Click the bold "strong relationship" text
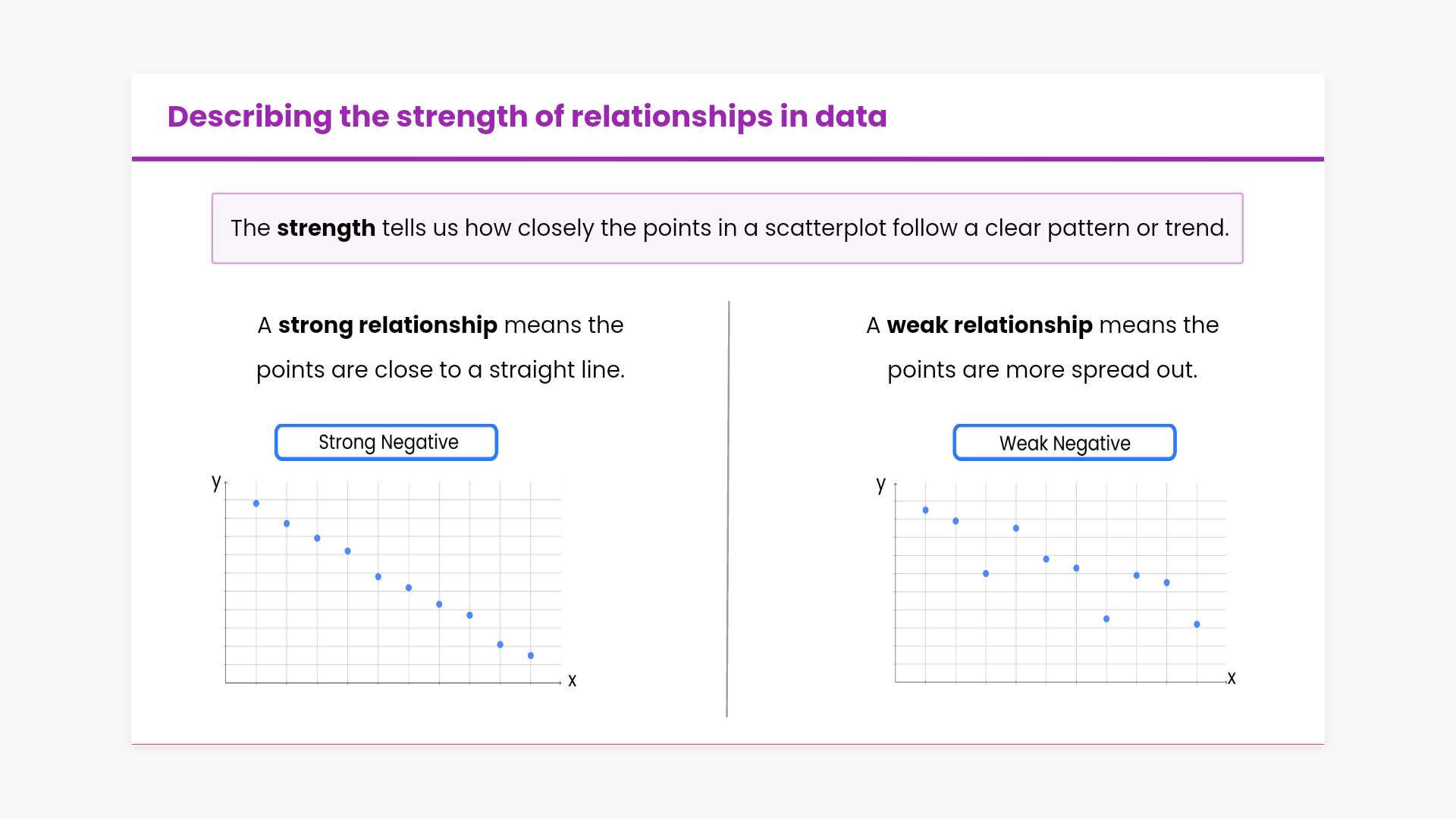This screenshot has width=1456, height=819. [388, 325]
